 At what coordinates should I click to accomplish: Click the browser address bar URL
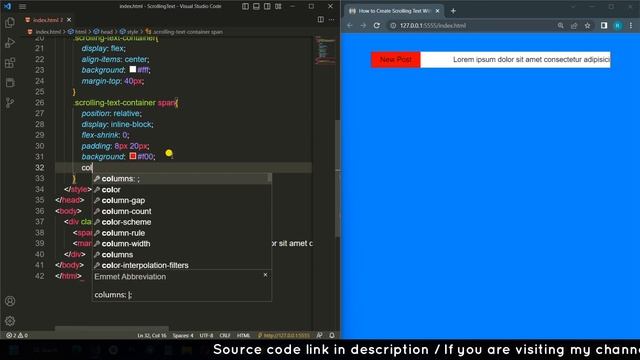pos(433,25)
